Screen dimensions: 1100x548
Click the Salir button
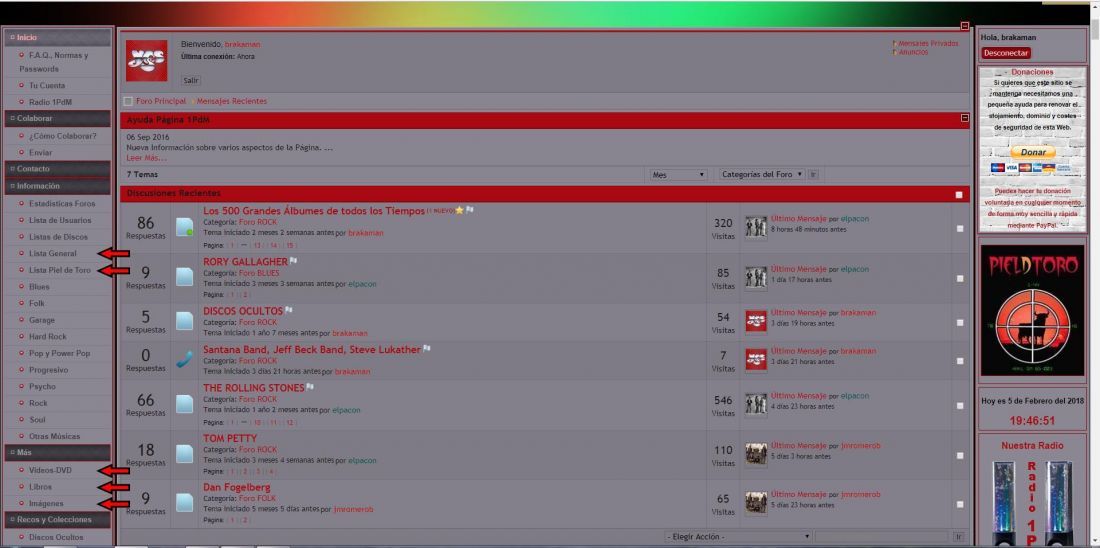point(191,81)
